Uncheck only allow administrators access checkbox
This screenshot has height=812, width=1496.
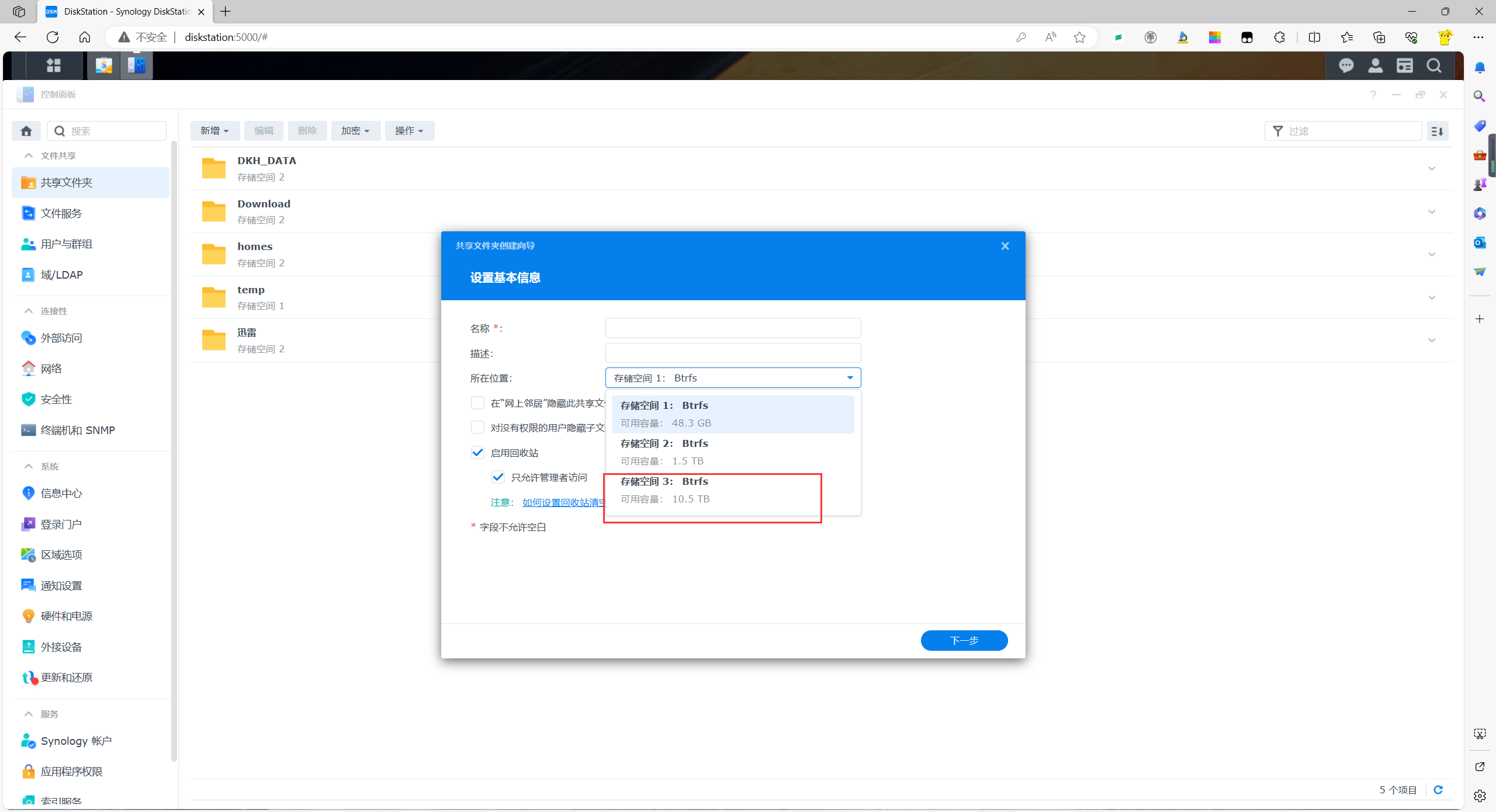[498, 477]
